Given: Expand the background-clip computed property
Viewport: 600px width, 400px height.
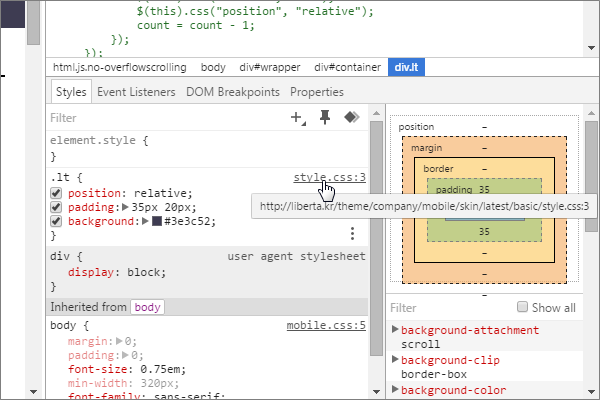Looking at the screenshot, I should point(395,359).
